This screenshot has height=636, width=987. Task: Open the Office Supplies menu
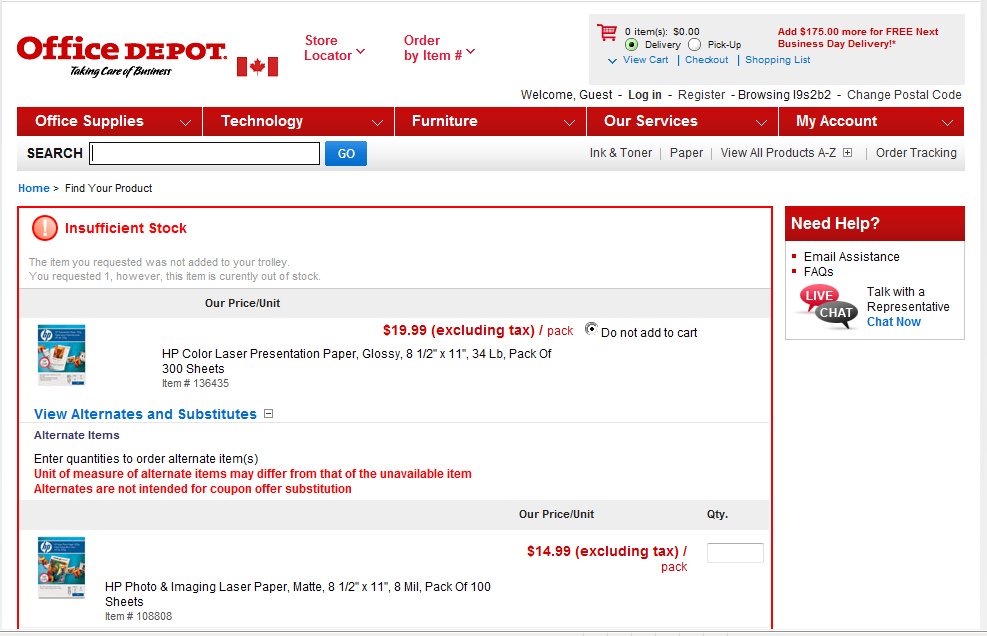click(110, 122)
